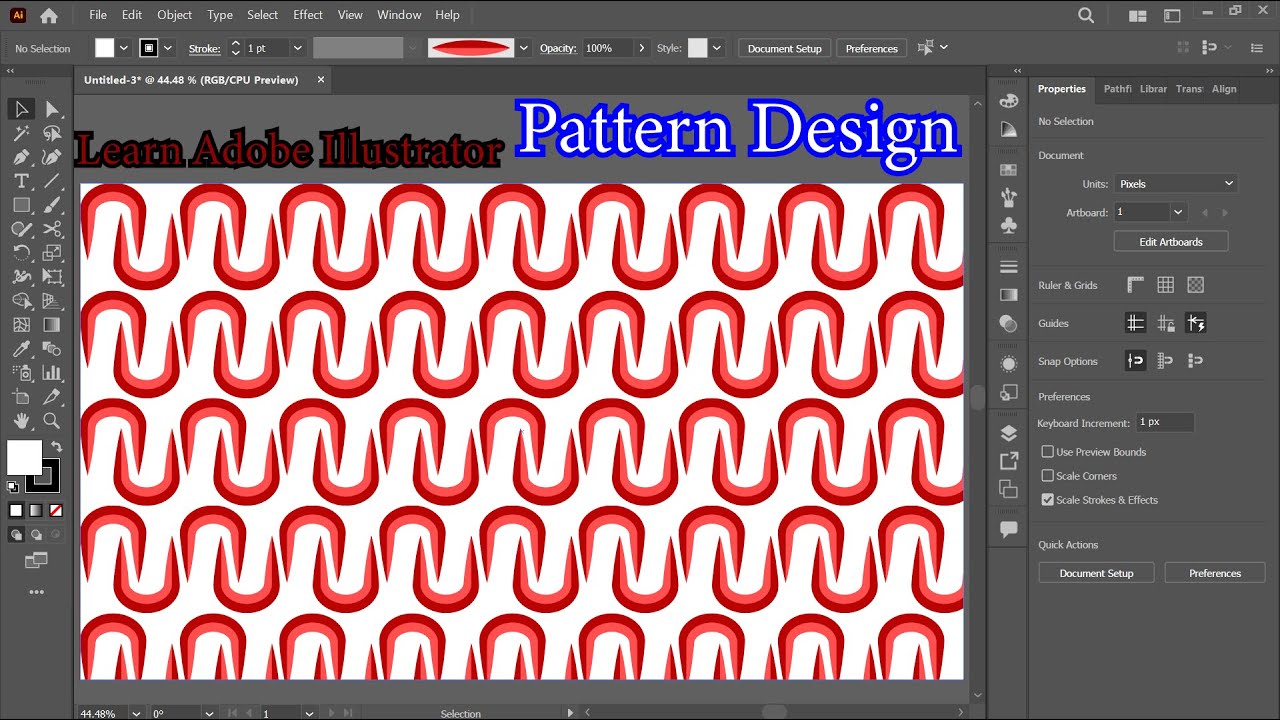Open the rotate view 0° dropdown
Screen dimensions: 1280x720
pyautogui.click(x=209, y=713)
